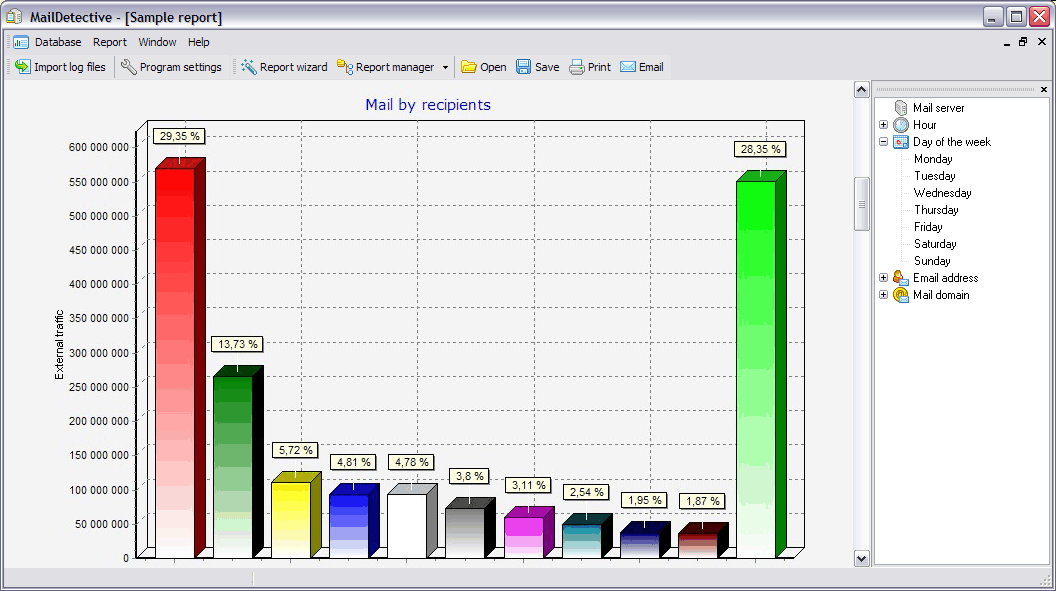
Task: Select Monday in the tree
Action: 933,159
